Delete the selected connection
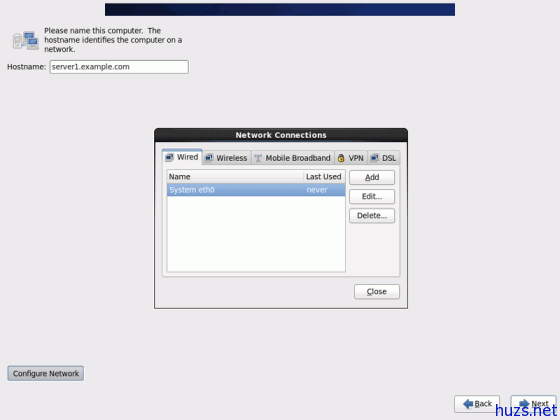 point(372,216)
